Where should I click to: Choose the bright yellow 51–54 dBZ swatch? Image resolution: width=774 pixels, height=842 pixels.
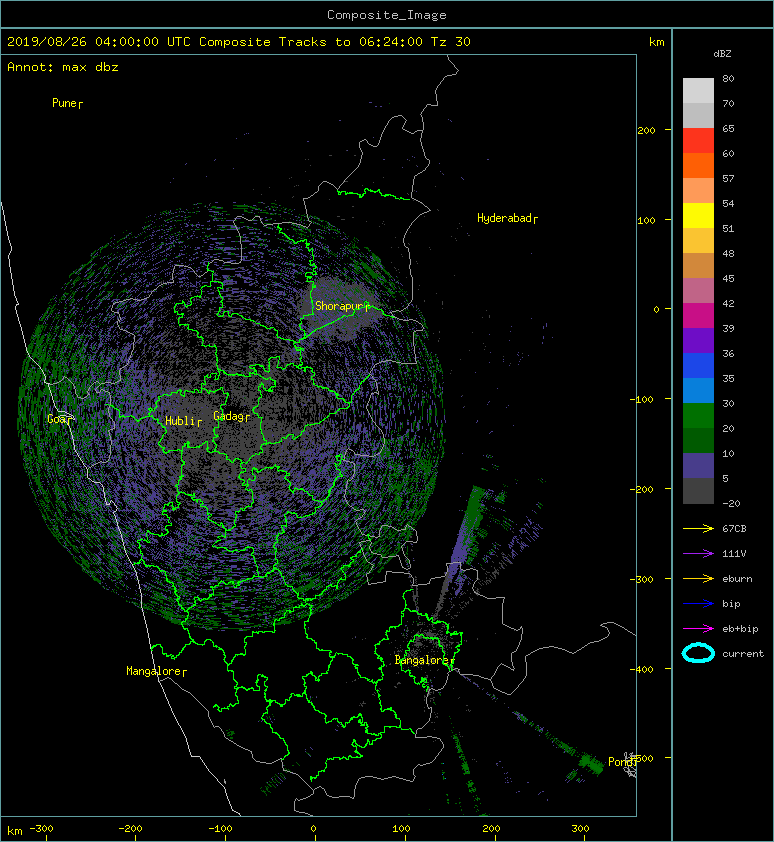pos(698,215)
